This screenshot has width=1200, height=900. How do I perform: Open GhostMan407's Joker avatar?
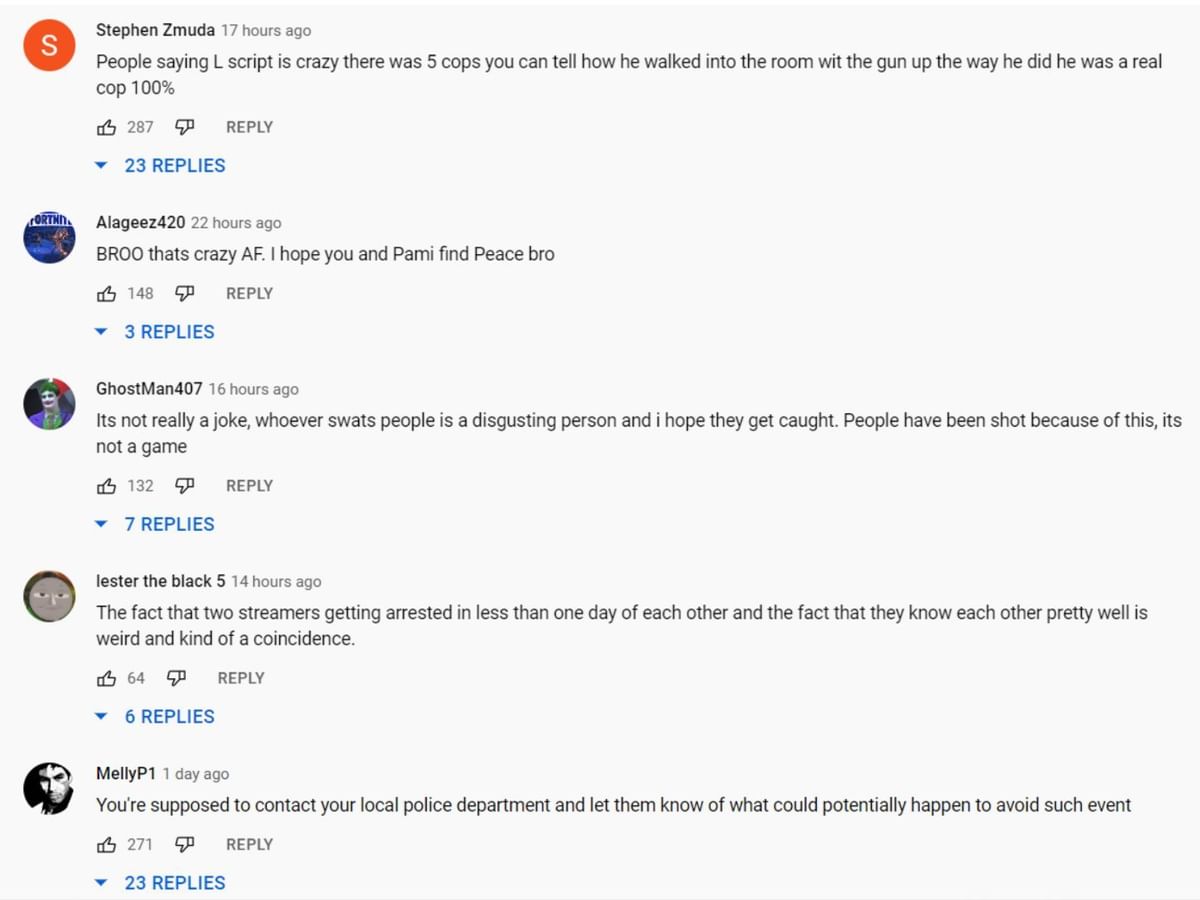tap(49, 404)
